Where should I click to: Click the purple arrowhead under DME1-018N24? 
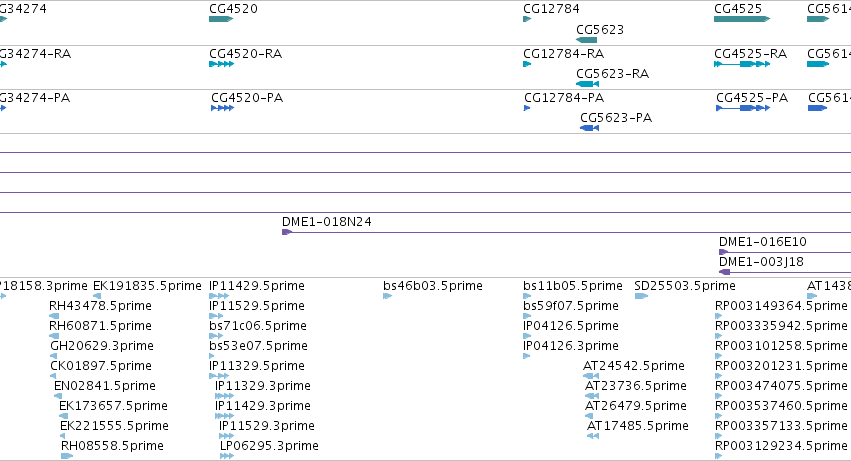pyautogui.click(x=287, y=232)
